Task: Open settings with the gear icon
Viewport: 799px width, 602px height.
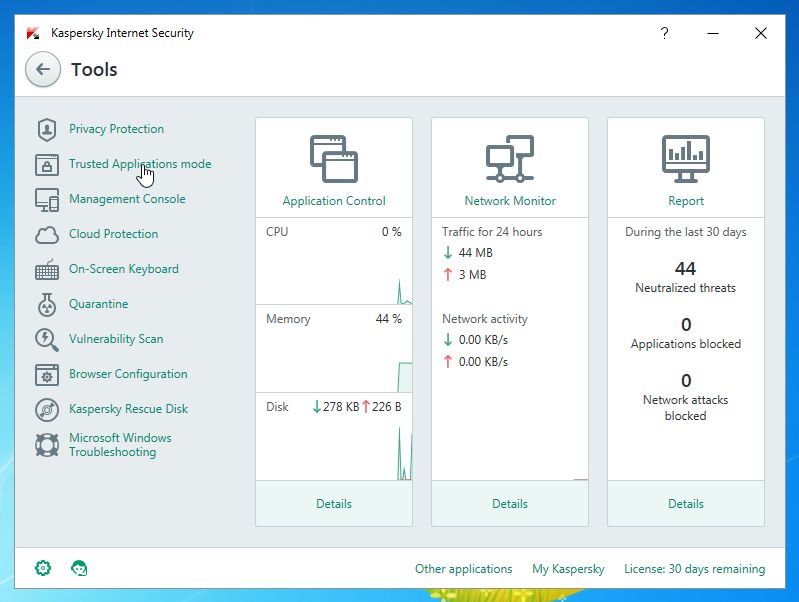Action: (43, 568)
